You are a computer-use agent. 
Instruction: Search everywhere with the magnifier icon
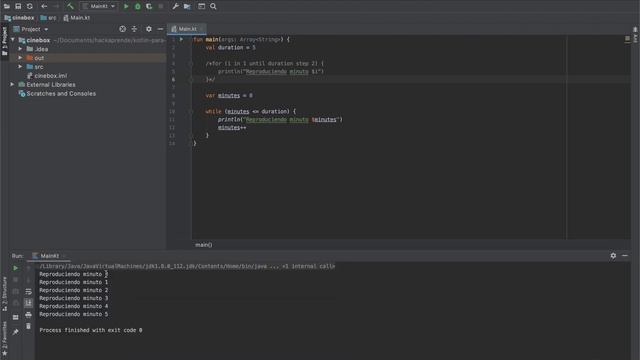click(213, 6)
